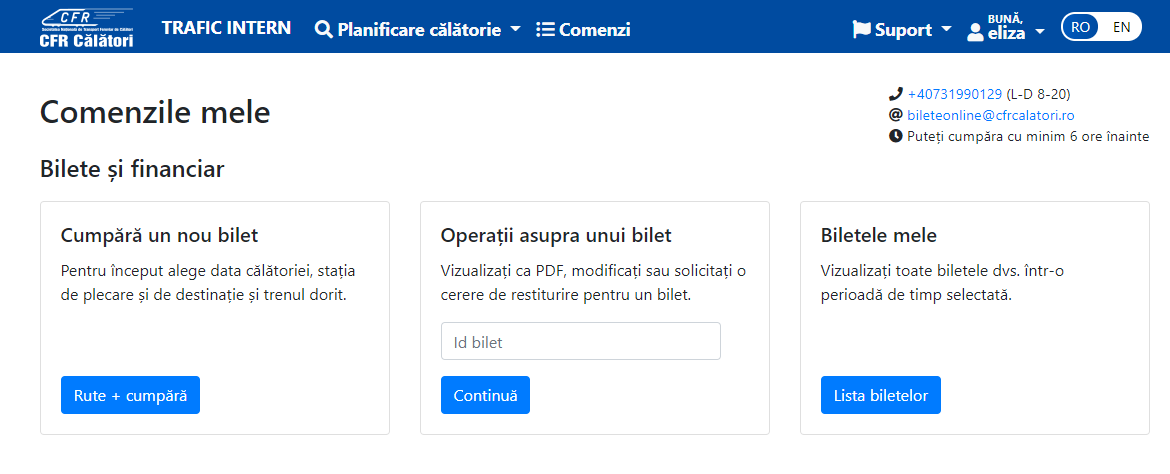This screenshot has width=1170, height=474.
Task: Click the Continuă button
Action: point(486,395)
